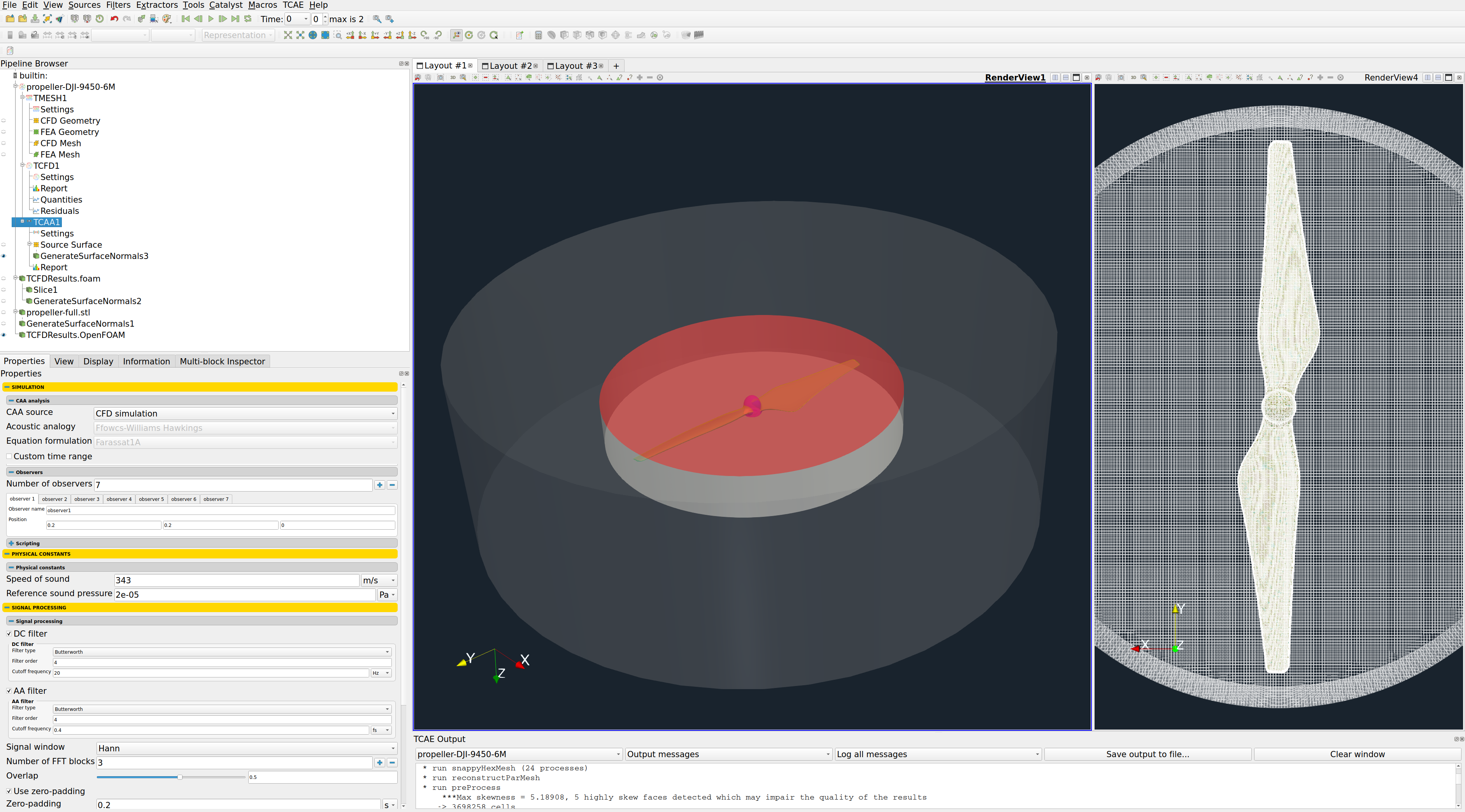The width and height of the screenshot is (1465, 812).
Task: Open the Log all messages dropdown
Action: tap(938, 754)
